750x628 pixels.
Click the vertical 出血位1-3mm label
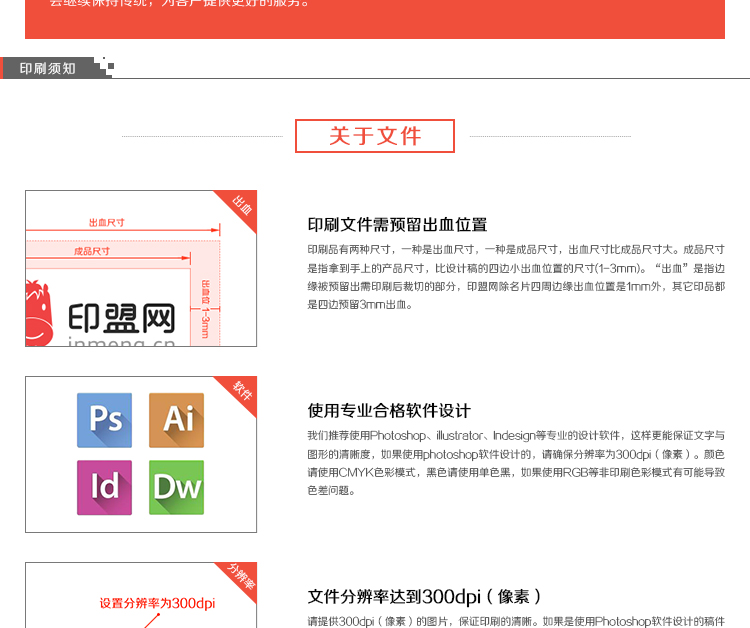tap(206, 308)
